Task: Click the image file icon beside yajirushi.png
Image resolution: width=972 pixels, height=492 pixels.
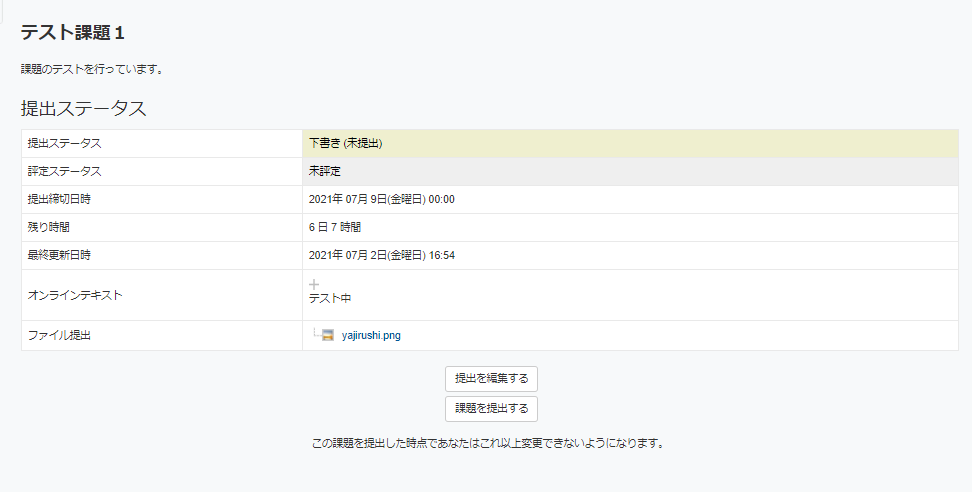Action: [x=327, y=336]
